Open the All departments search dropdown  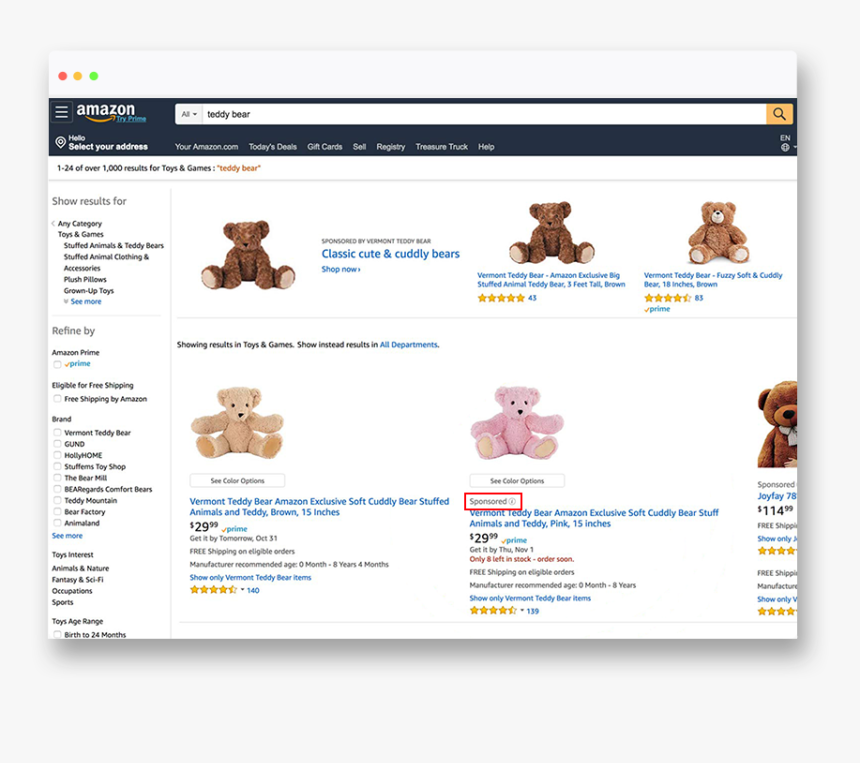point(189,114)
